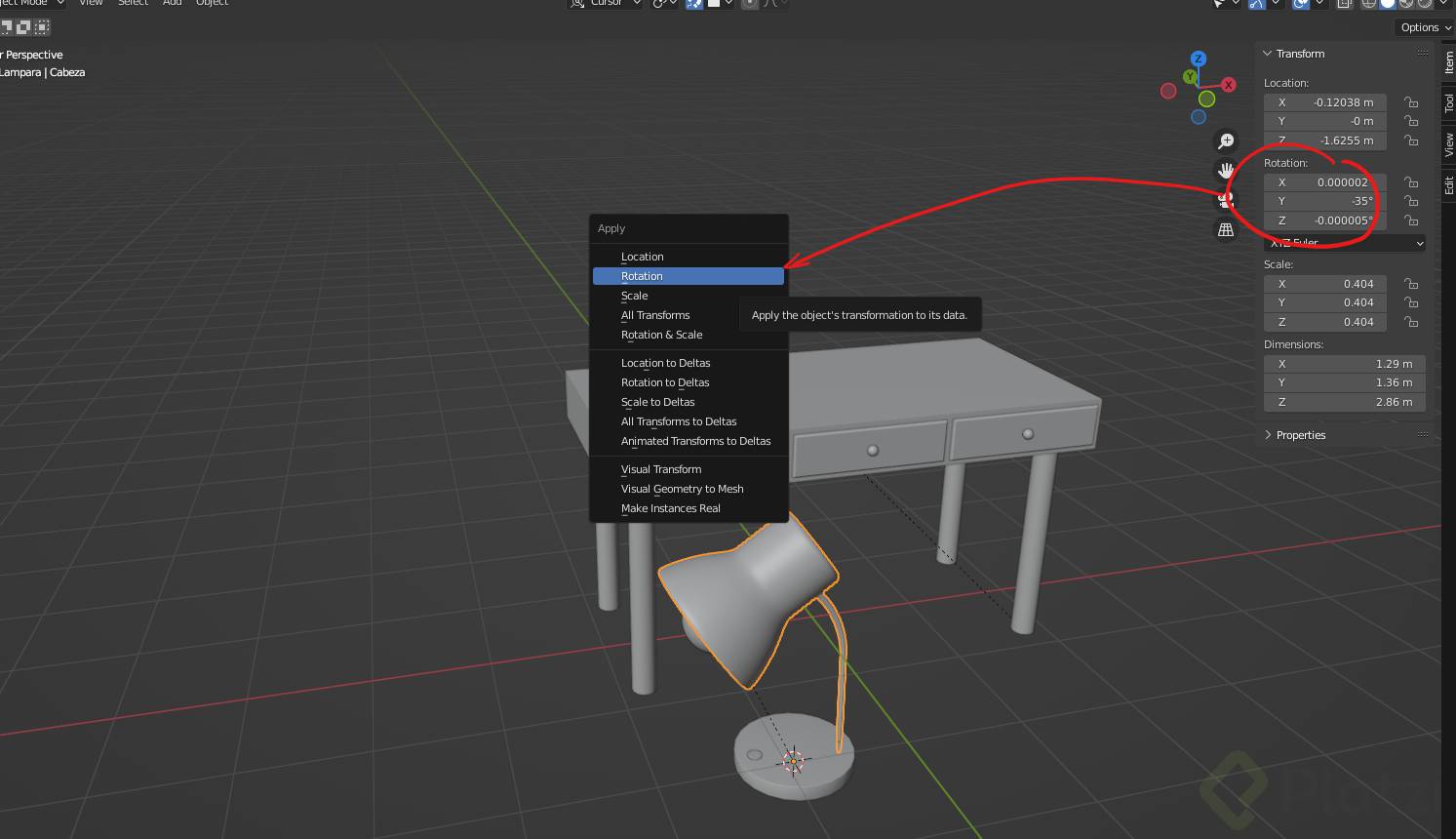Toggle the Location Y lock
The width and height of the screenshot is (1456, 839).
pos(1410,121)
